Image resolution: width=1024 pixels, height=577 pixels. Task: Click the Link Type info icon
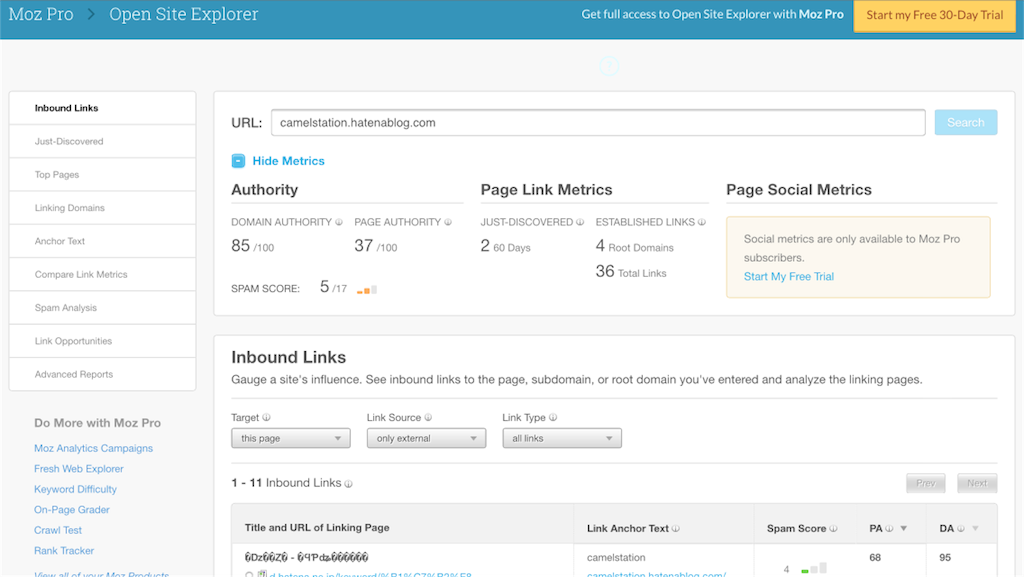click(553, 417)
